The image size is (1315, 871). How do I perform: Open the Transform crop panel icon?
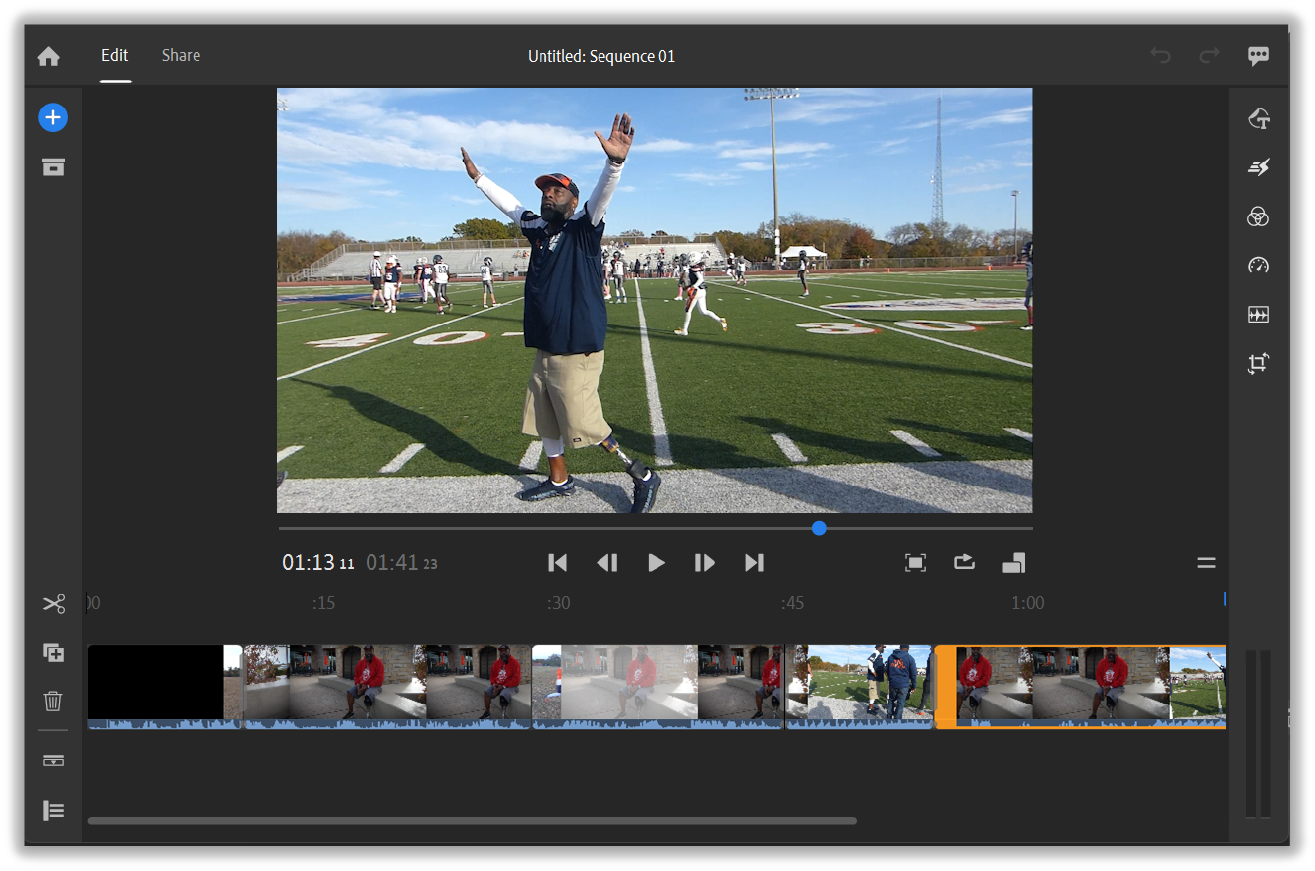[1258, 364]
